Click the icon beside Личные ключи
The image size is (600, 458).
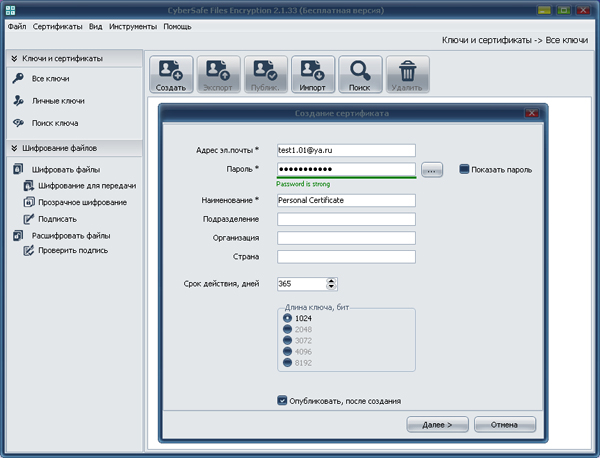click(x=18, y=101)
